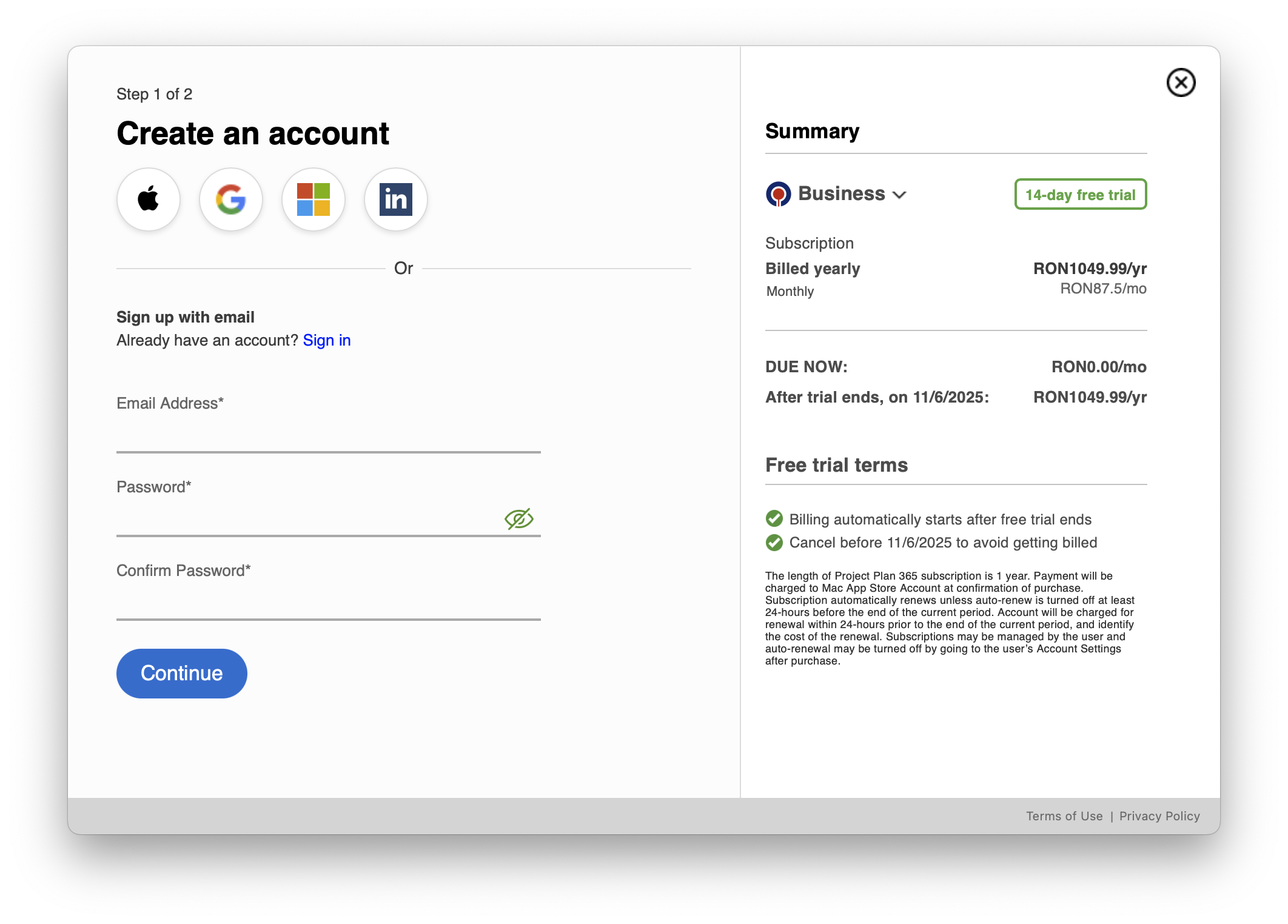Viewport: 1288px width, 924px height.
Task: Click the Project Plan 365 logo icon
Action: pos(778,194)
